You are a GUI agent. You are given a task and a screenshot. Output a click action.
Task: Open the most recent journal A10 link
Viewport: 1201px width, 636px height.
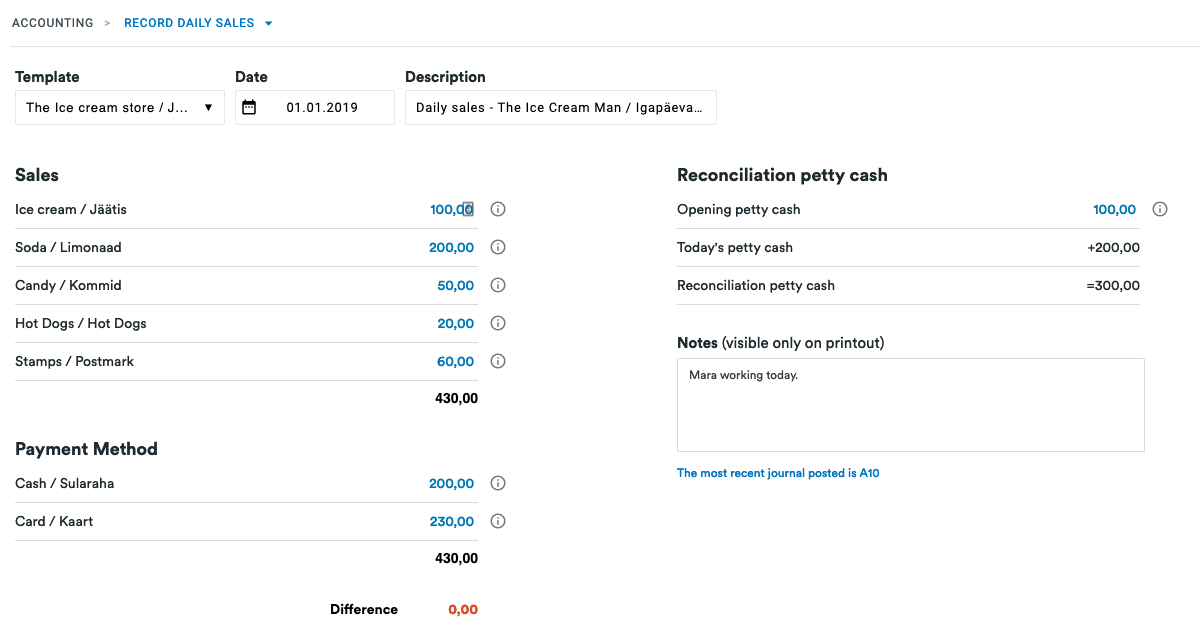[778, 473]
